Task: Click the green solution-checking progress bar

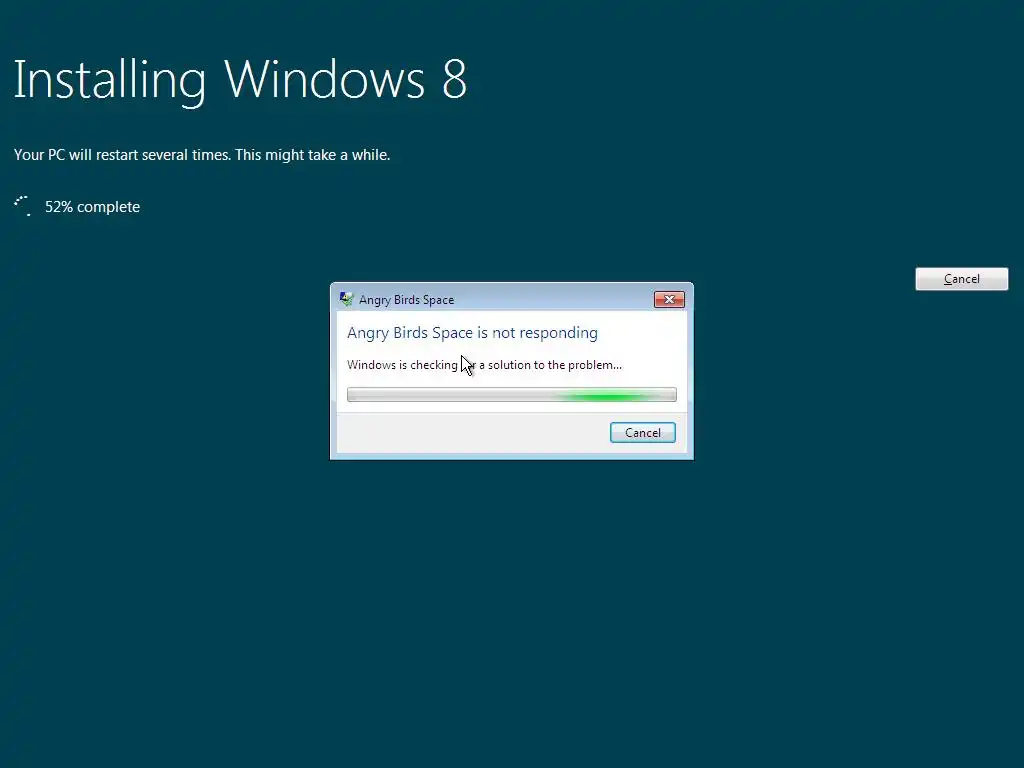Action: [511, 394]
